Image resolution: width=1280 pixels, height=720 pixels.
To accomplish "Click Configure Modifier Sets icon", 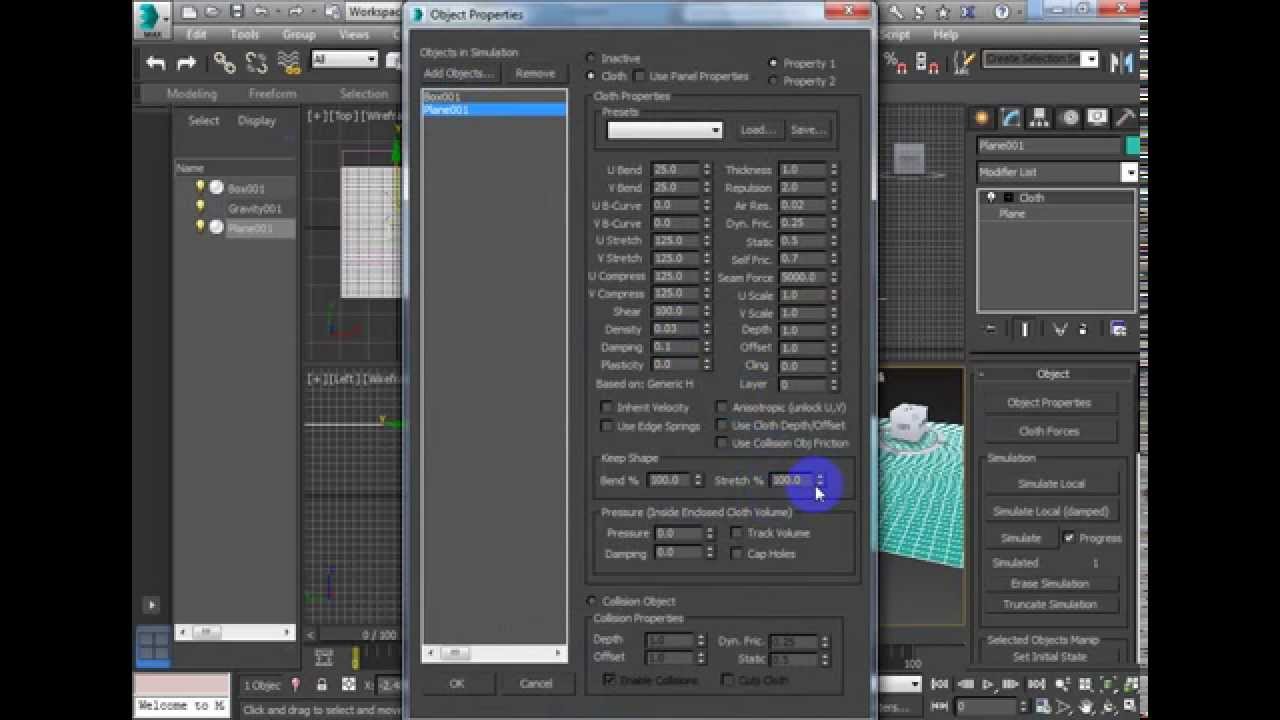I will pos(1118,329).
